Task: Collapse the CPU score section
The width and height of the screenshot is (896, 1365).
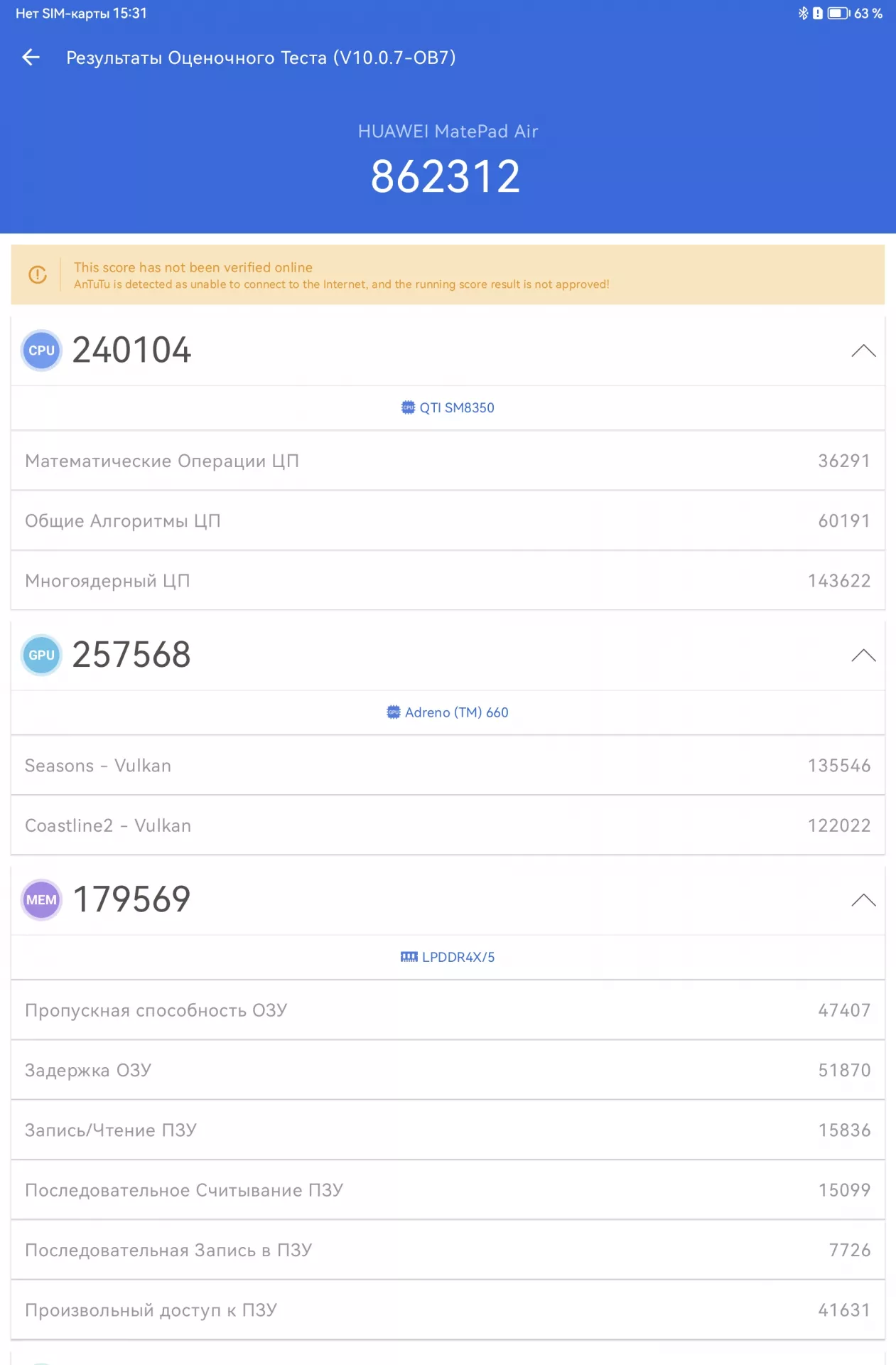Action: (x=863, y=350)
